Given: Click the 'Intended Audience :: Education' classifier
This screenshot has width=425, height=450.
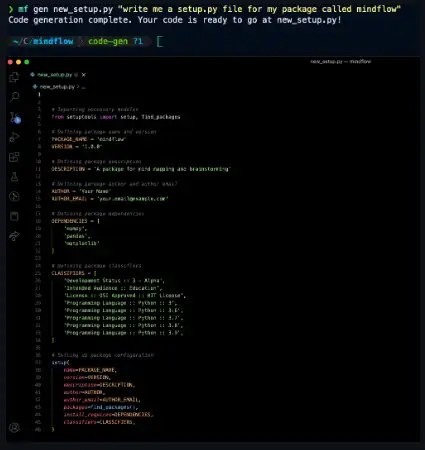Looking at the screenshot, I should [x=113, y=288].
